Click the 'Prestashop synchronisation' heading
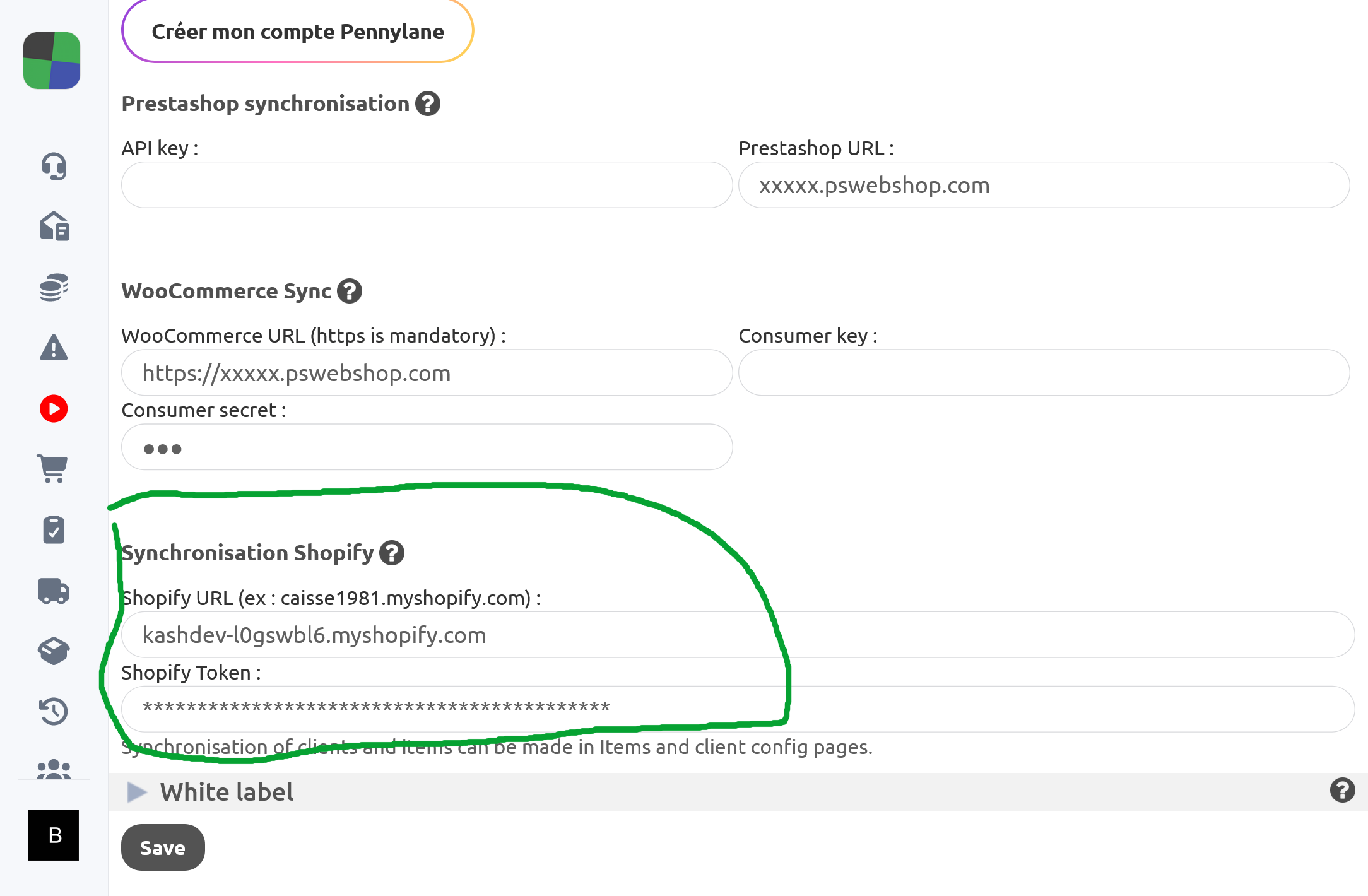The image size is (1368, 896). pos(266,103)
